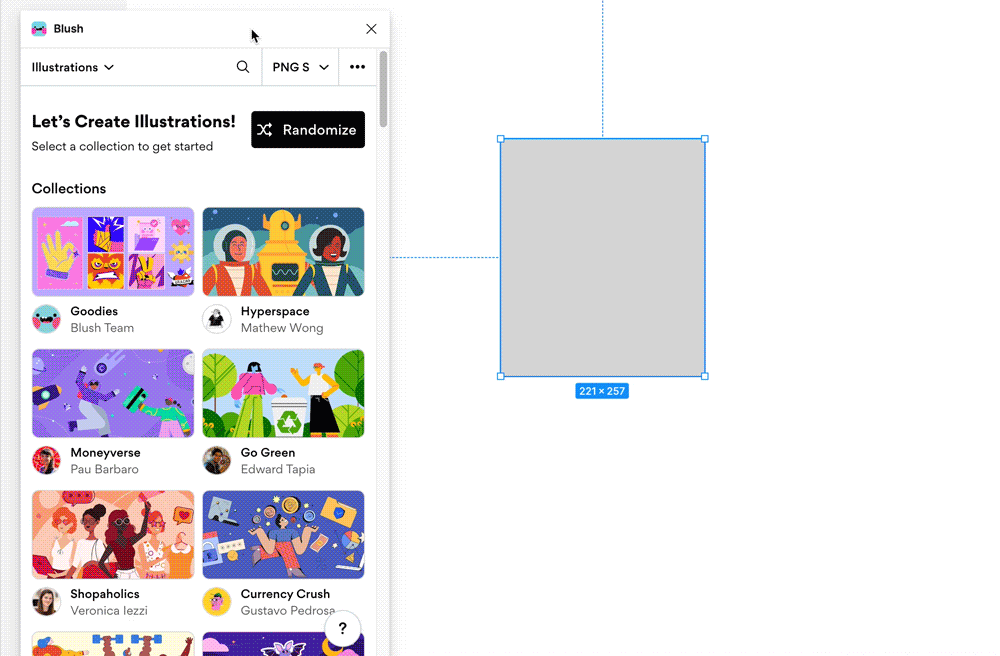Click Gustavo Pedrosa's avatar icon
1000x656 pixels.
click(217, 601)
